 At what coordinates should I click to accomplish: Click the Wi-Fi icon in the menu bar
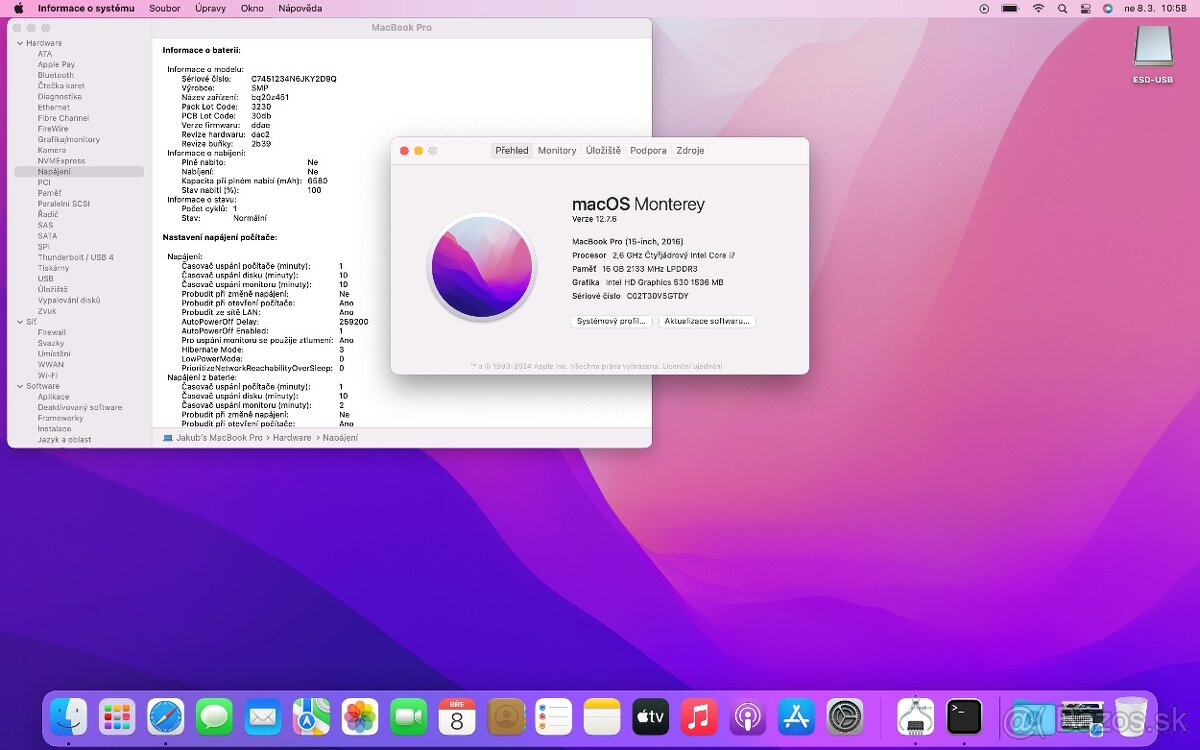tap(1039, 8)
